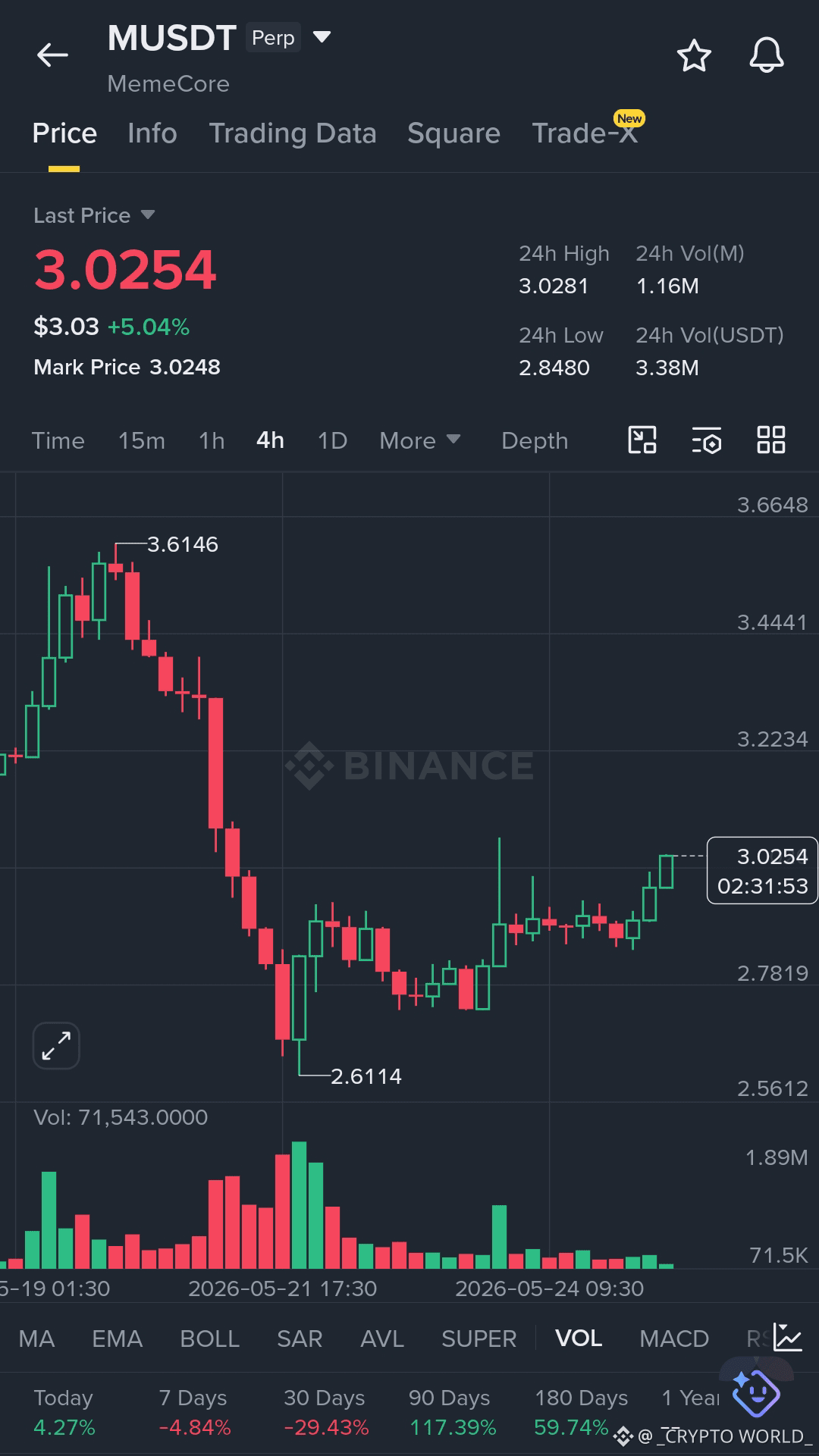Open price alert bell icon

[767, 55]
